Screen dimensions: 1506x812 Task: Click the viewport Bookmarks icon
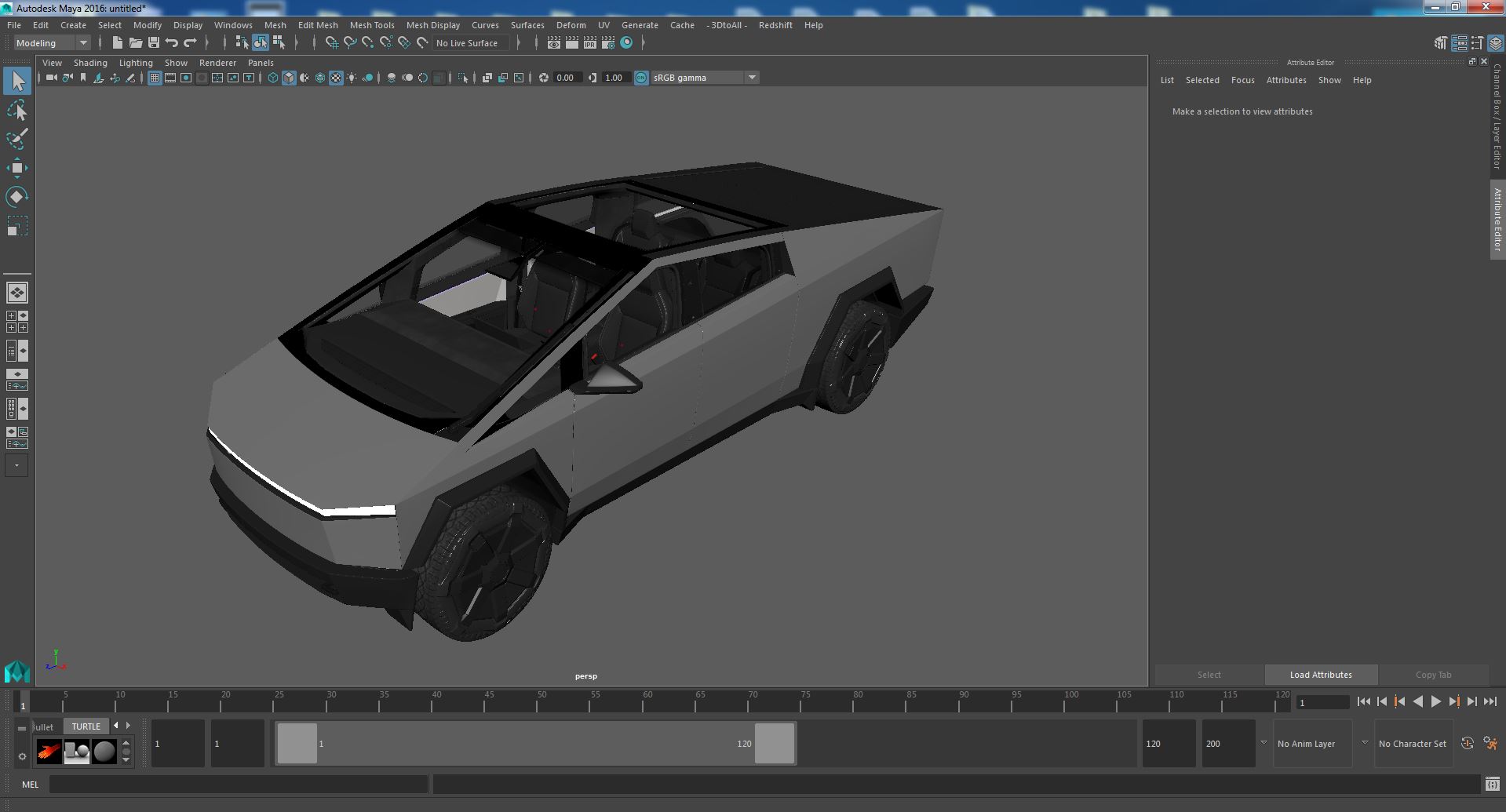83,78
